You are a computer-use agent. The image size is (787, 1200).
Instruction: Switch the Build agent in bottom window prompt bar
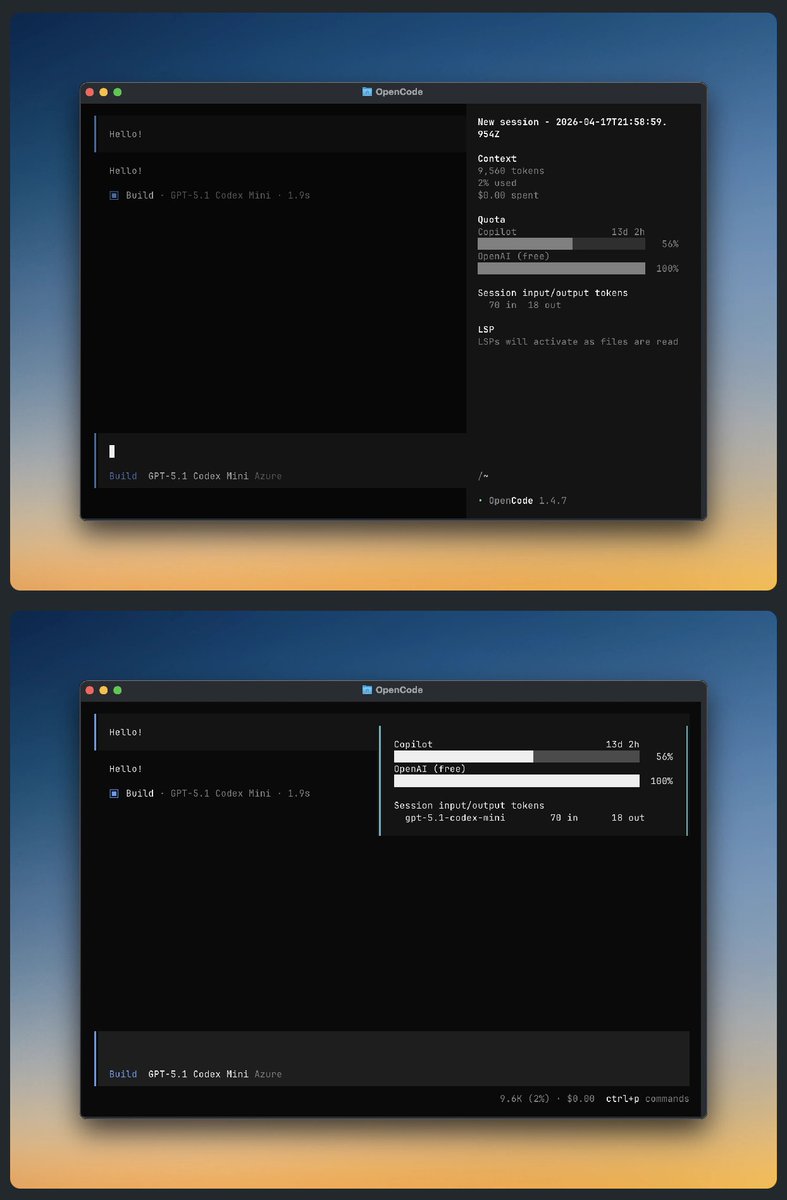click(x=123, y=1074)
